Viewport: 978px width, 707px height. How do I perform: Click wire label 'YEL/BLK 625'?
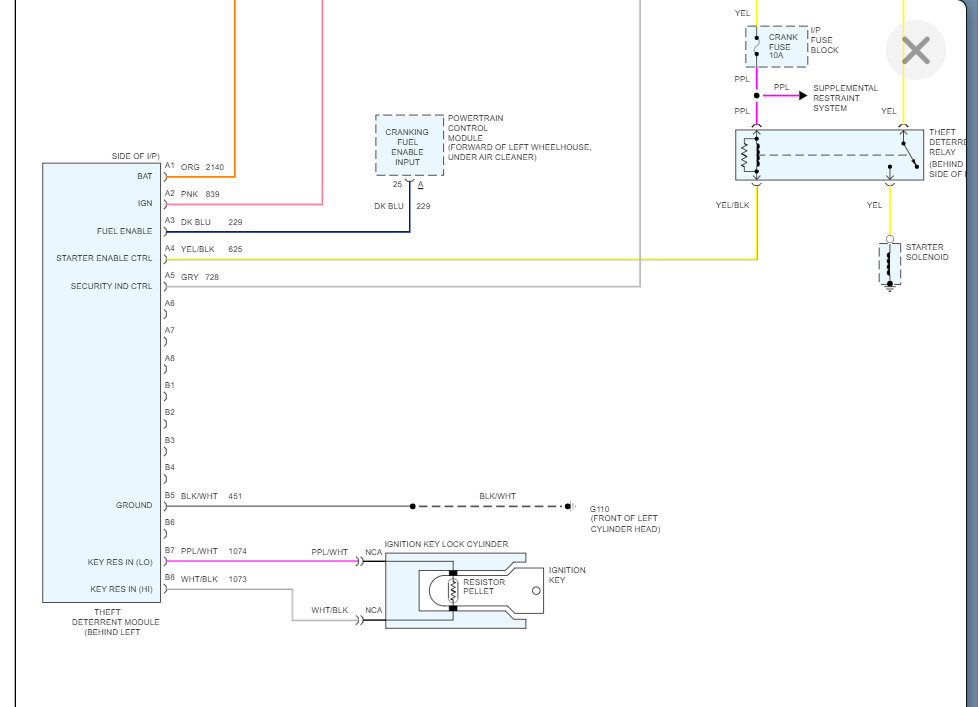[x=211, y=249]
